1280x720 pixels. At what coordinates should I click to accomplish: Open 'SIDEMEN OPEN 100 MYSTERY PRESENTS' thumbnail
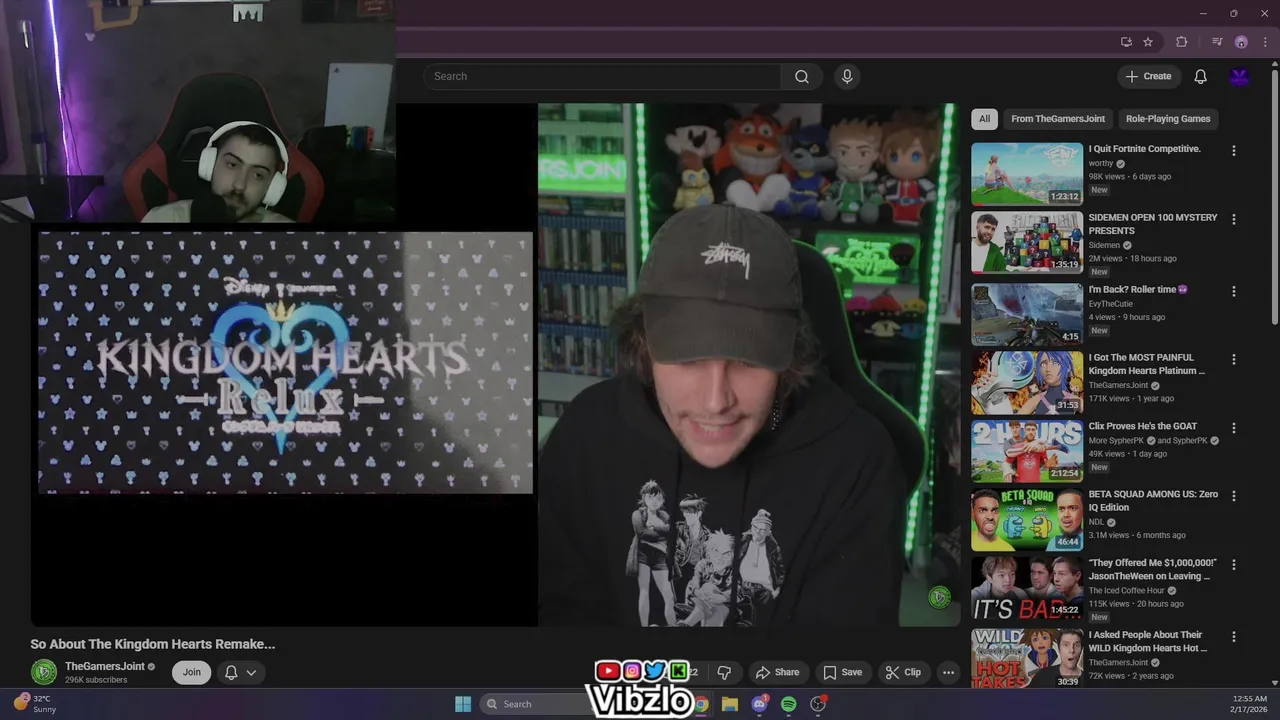(1027, 242)
